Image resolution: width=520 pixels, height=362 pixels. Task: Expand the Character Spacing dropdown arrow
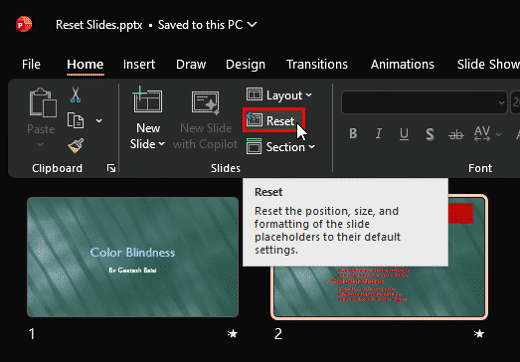tap(499, 134)
